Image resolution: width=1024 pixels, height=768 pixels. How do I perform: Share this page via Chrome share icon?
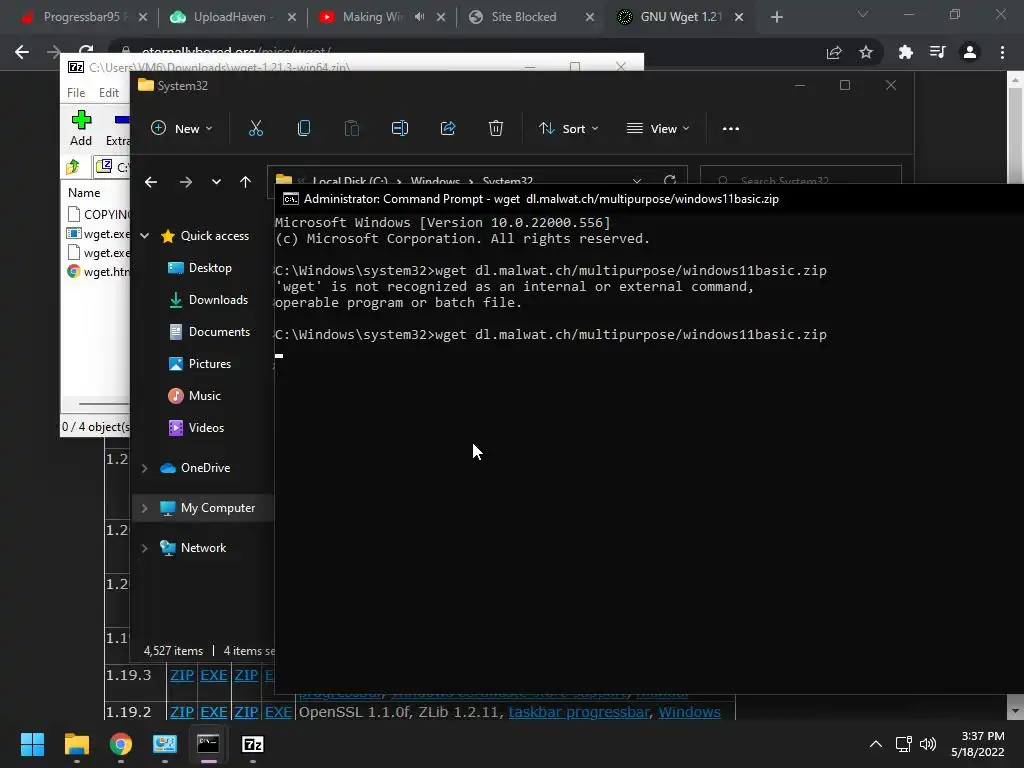click(834, 52)
